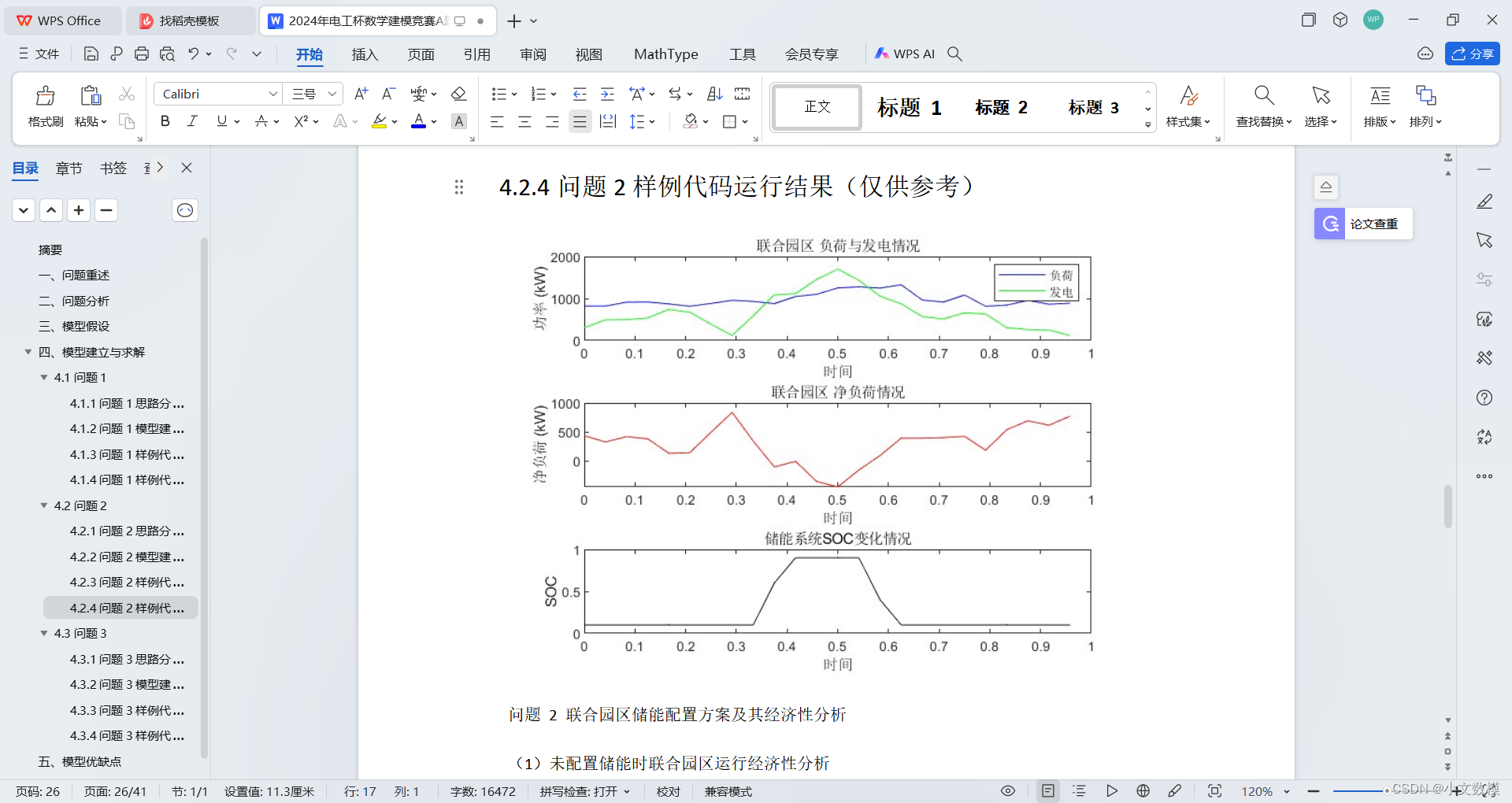Switch to 章节 tab in navigation pane
The image size is (1512, 803).
69,168
